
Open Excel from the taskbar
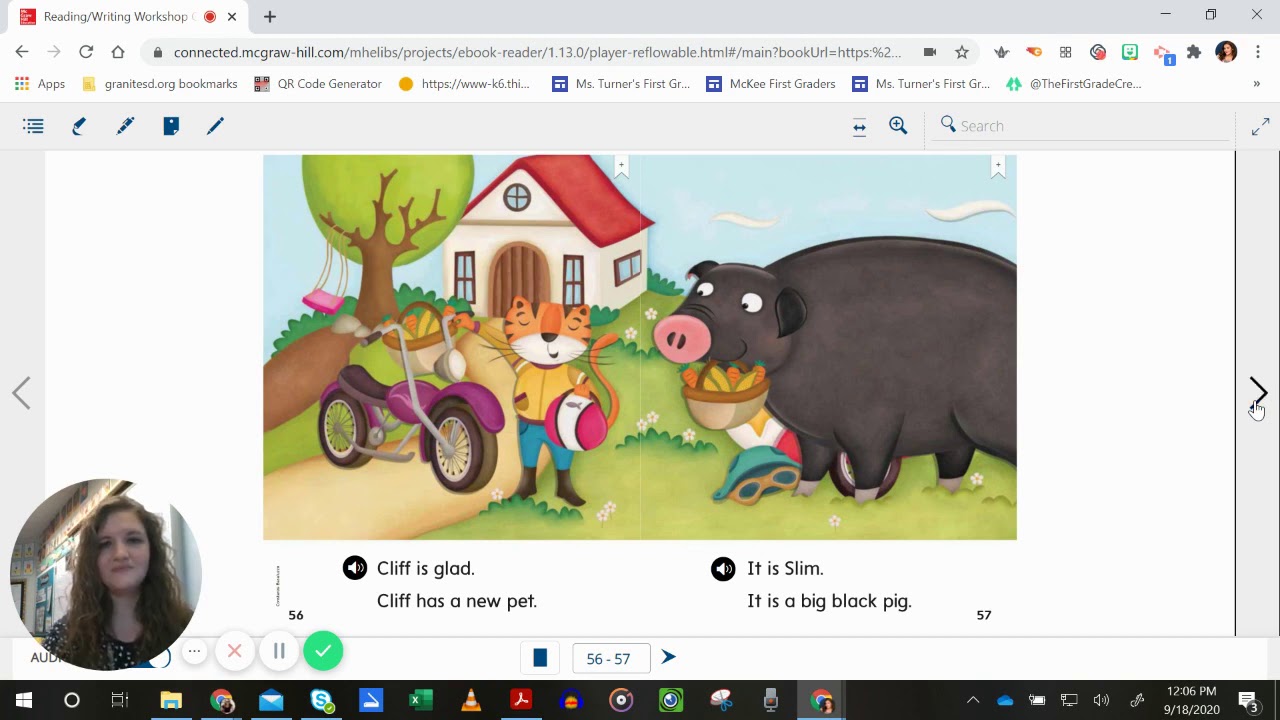[x=421, y=700]
